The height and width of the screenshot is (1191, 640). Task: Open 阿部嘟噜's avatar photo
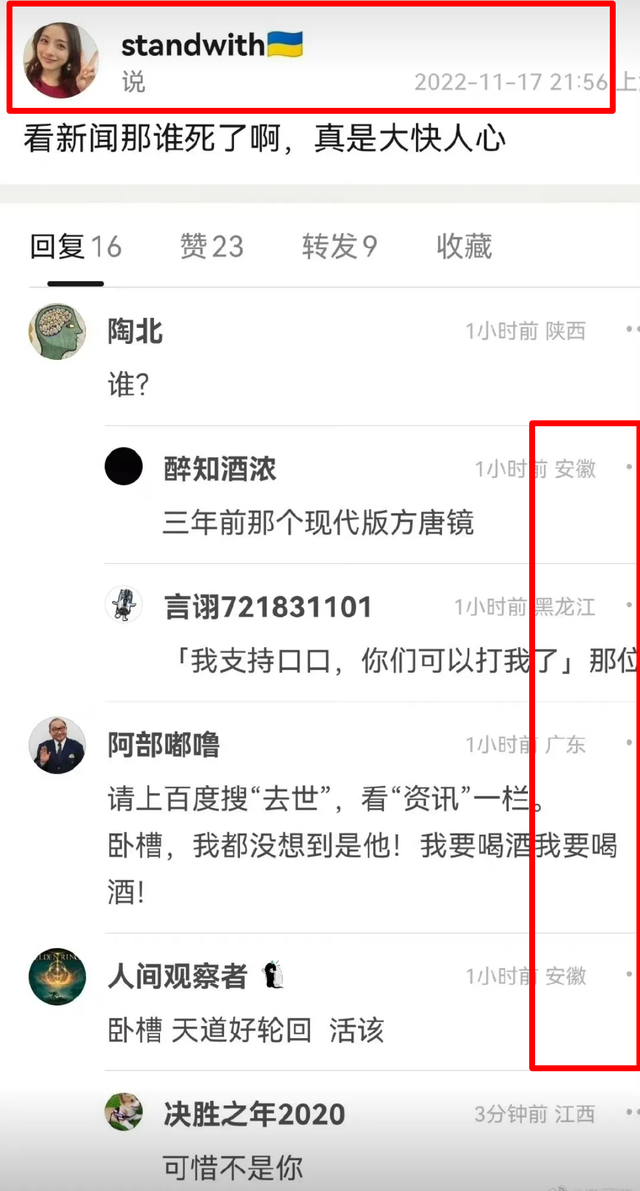(x=57, y=745)
